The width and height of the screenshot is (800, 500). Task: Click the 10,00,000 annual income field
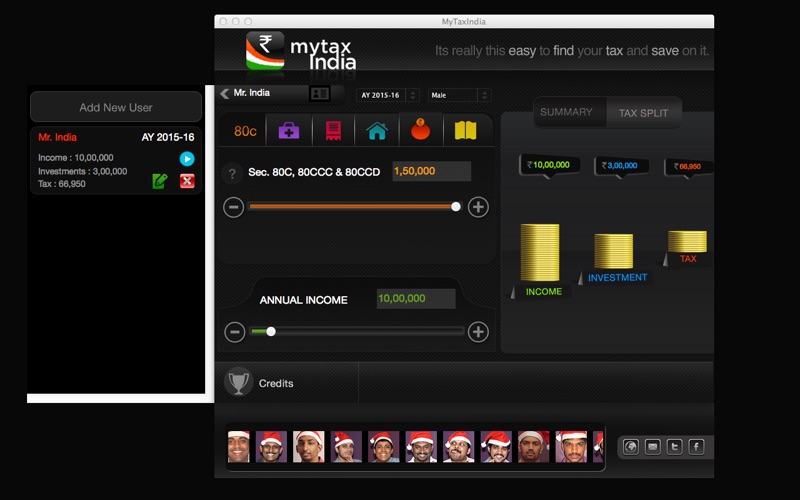click(x=416, y=298)
